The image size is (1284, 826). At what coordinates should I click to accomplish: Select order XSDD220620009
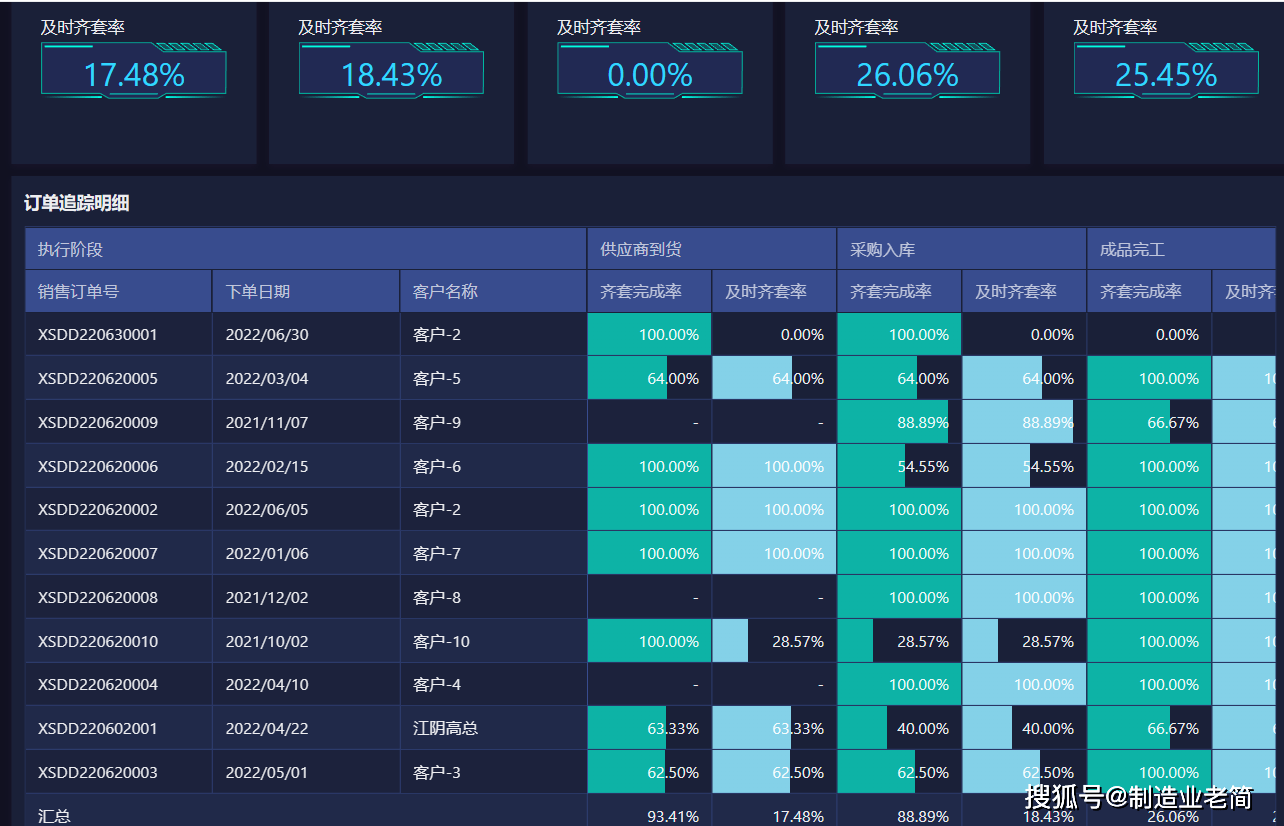click(98, 423)
